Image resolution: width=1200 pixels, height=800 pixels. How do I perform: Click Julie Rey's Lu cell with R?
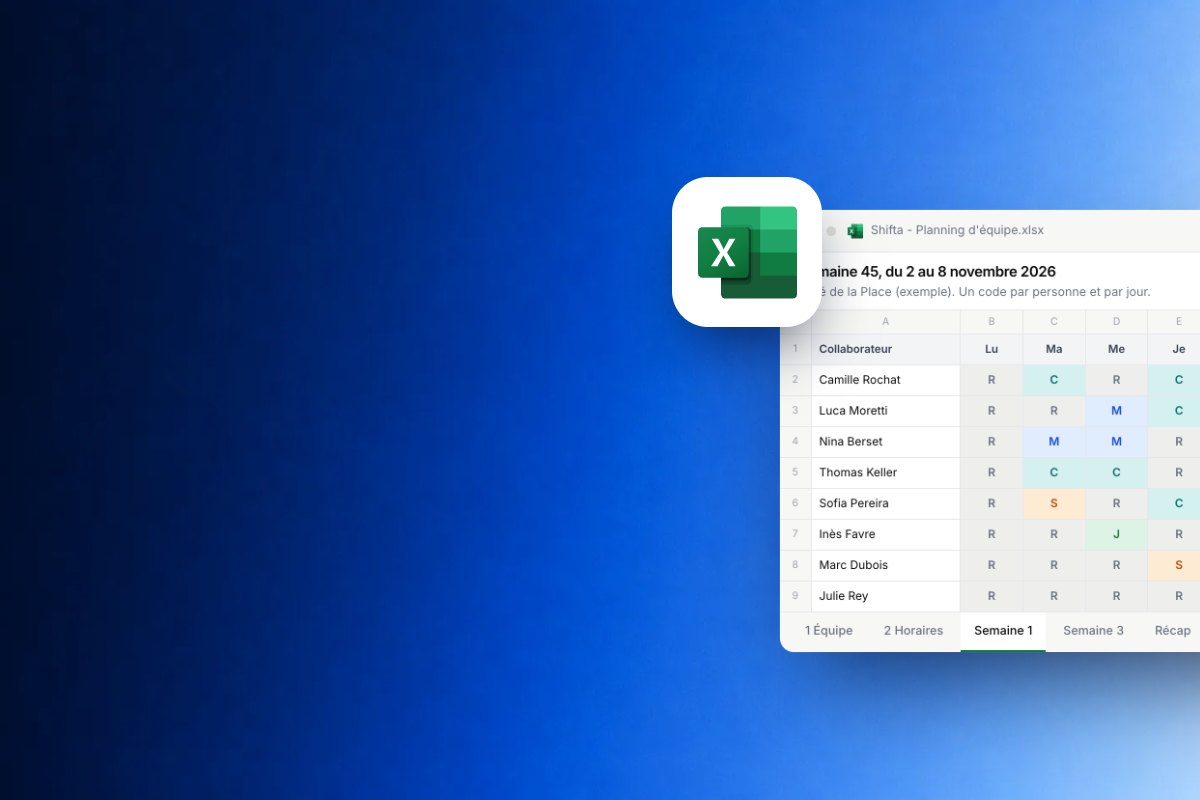[991, 596]
